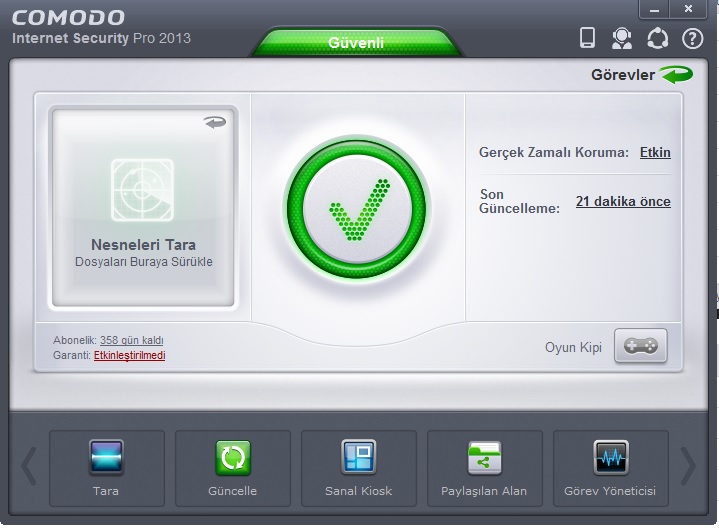Toggle Oyun Kipi game mode button
The image size is (719, 529).
641,346
